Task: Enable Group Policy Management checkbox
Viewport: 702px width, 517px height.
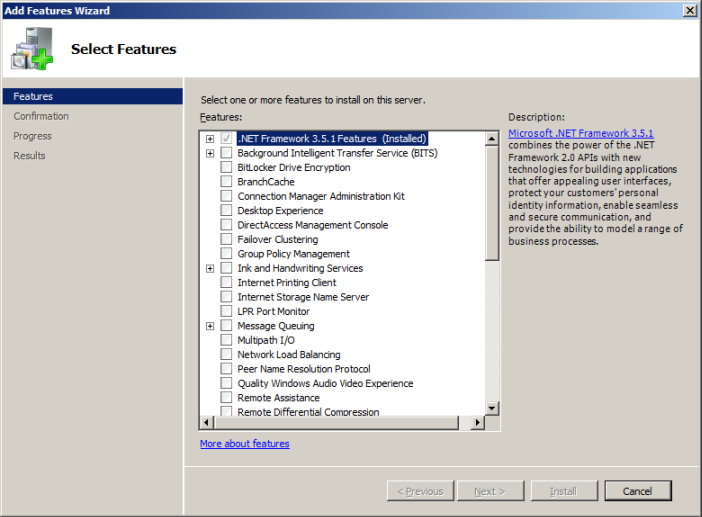Action: (226, 253)
